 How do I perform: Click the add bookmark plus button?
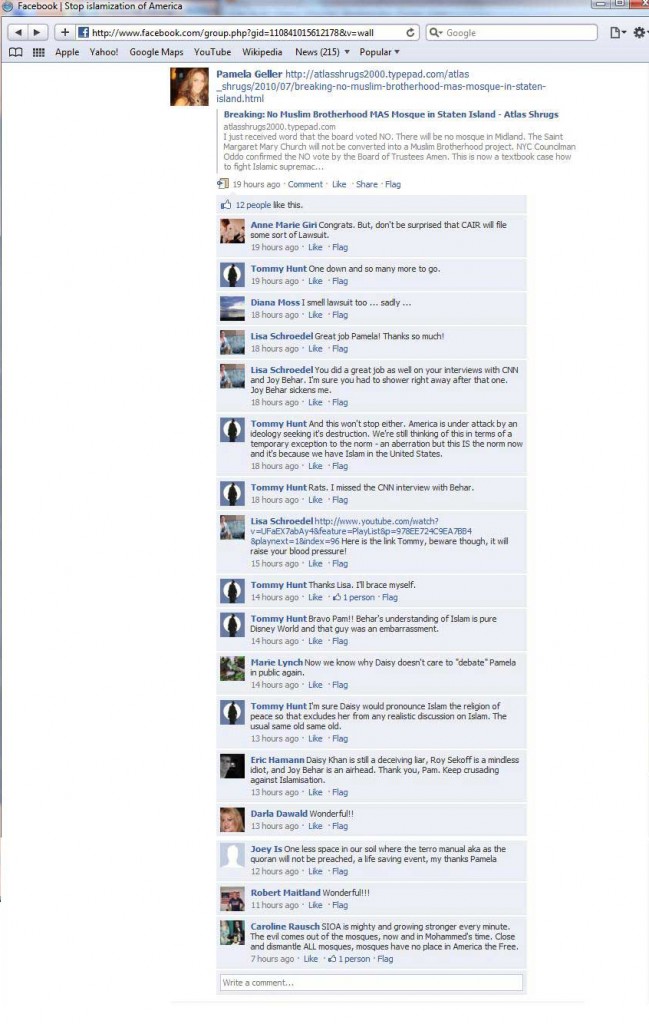click(x=65, y=32)
